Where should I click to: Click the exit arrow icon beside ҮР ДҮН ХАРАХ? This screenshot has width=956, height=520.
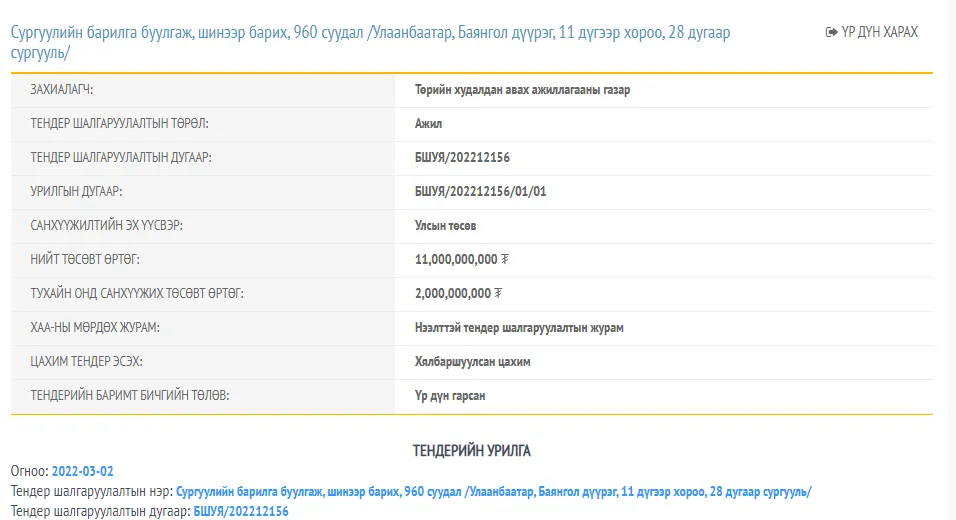pos(831,32)
